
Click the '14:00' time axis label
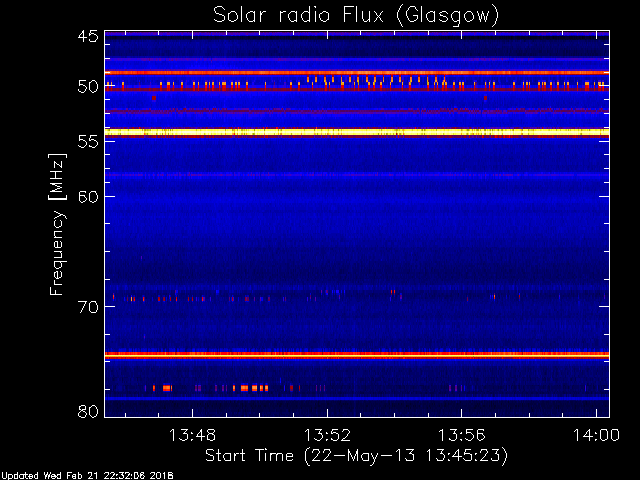click(x=596, y=435)
